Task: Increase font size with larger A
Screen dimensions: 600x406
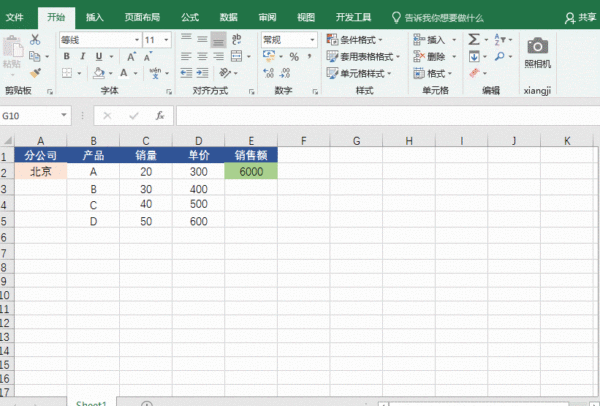Action: pyautogui.click(x=131, y=57)
